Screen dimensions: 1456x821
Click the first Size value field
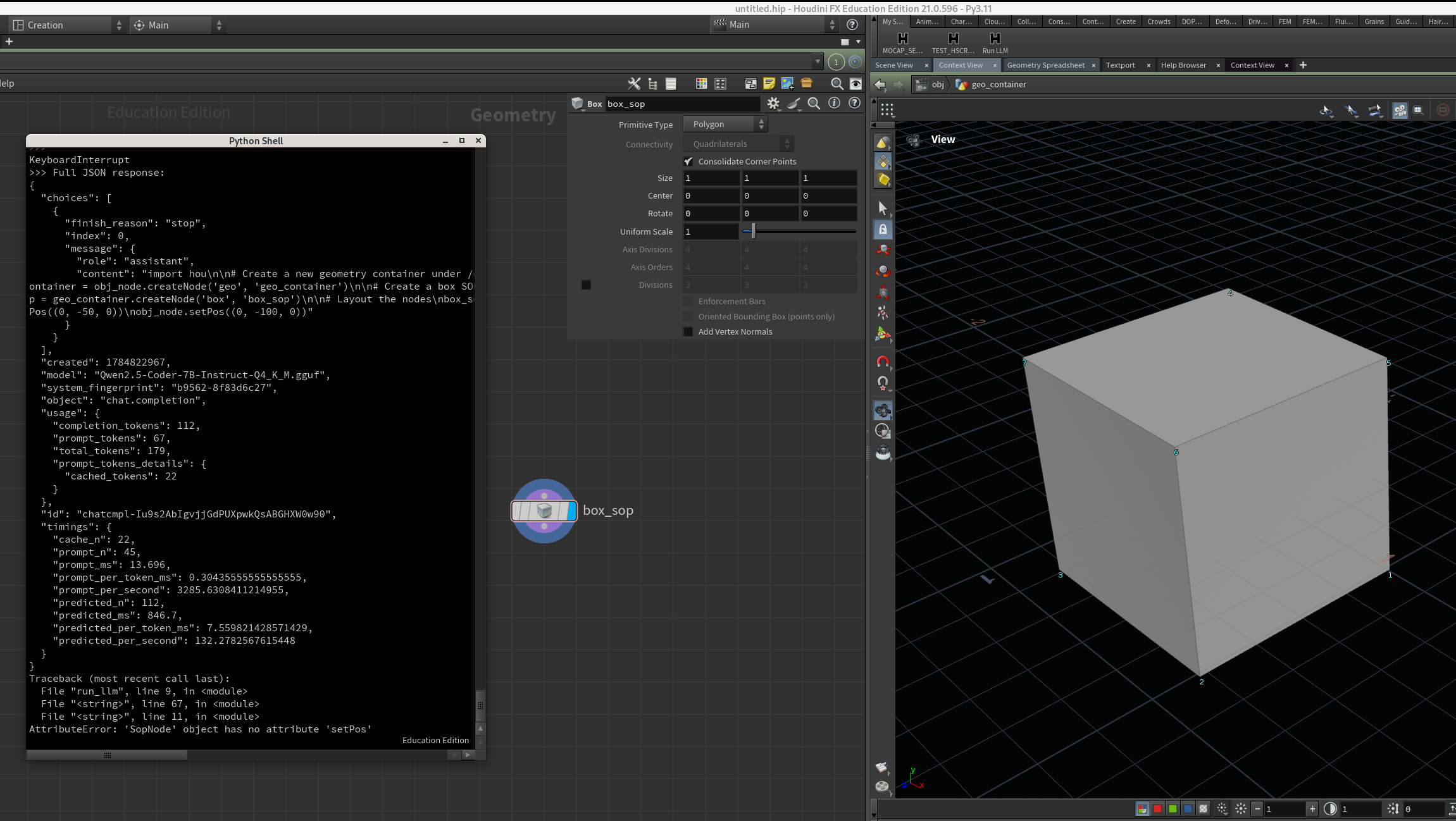tap(711, 178)
